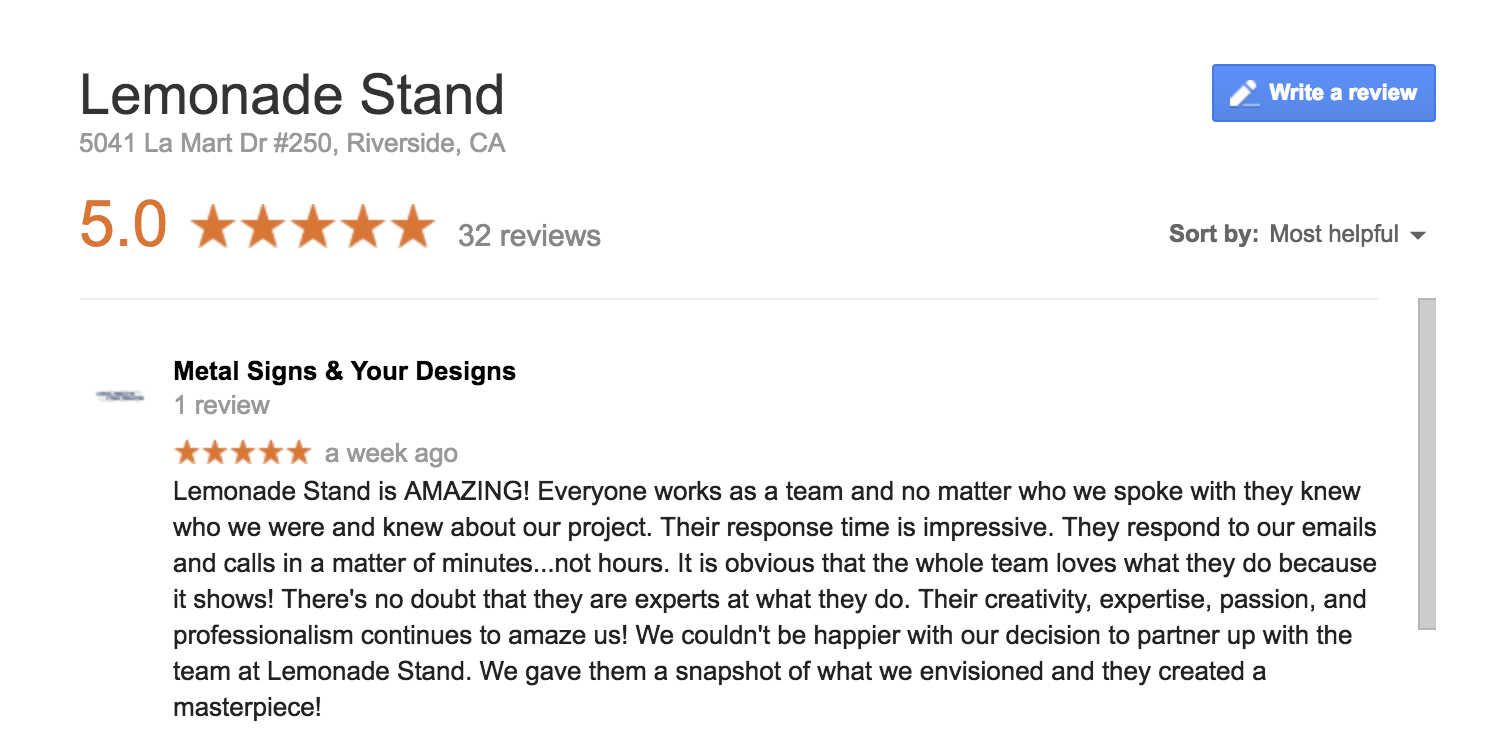Click the first large overall rating star
The height and width of the screenshot is (742, 1494).
coord(212,226)
